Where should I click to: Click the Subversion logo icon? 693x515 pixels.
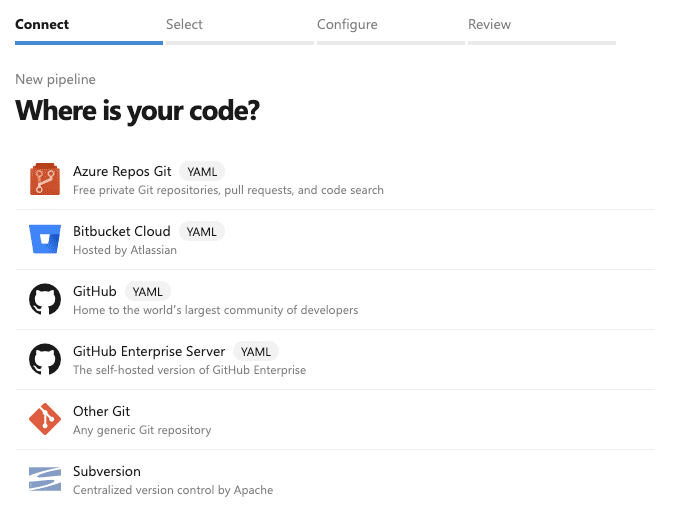point(45,480)
